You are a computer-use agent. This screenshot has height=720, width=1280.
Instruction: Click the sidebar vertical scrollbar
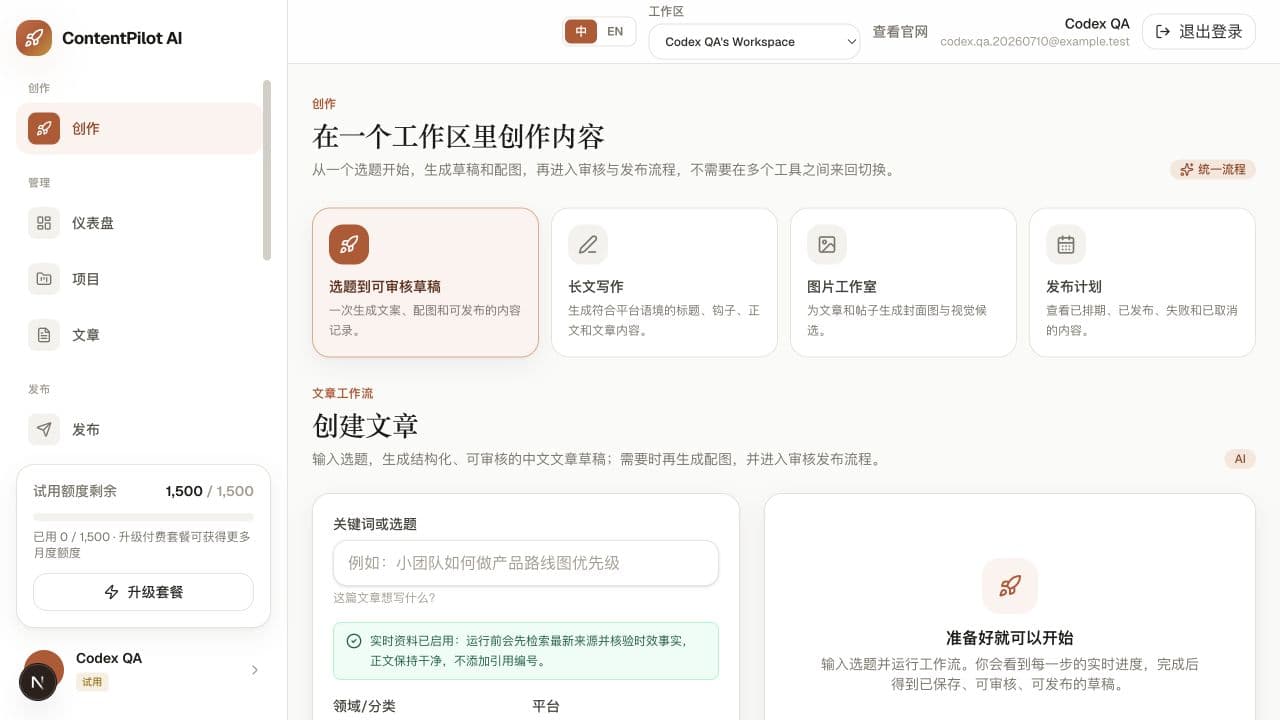(x=267, y=170)
